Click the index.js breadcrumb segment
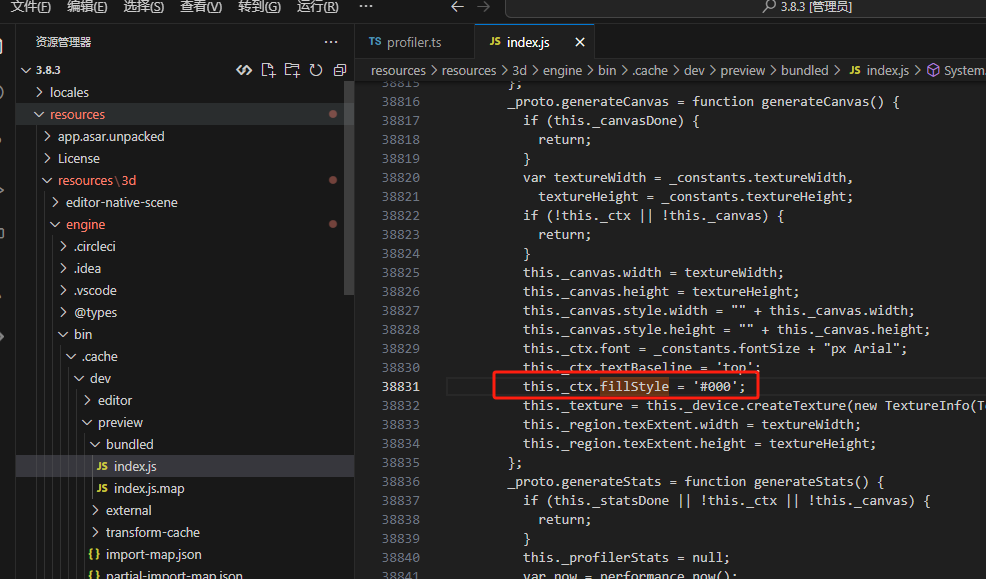The width and height of the screenshot is (986, 579). click(x=887, y=70)
